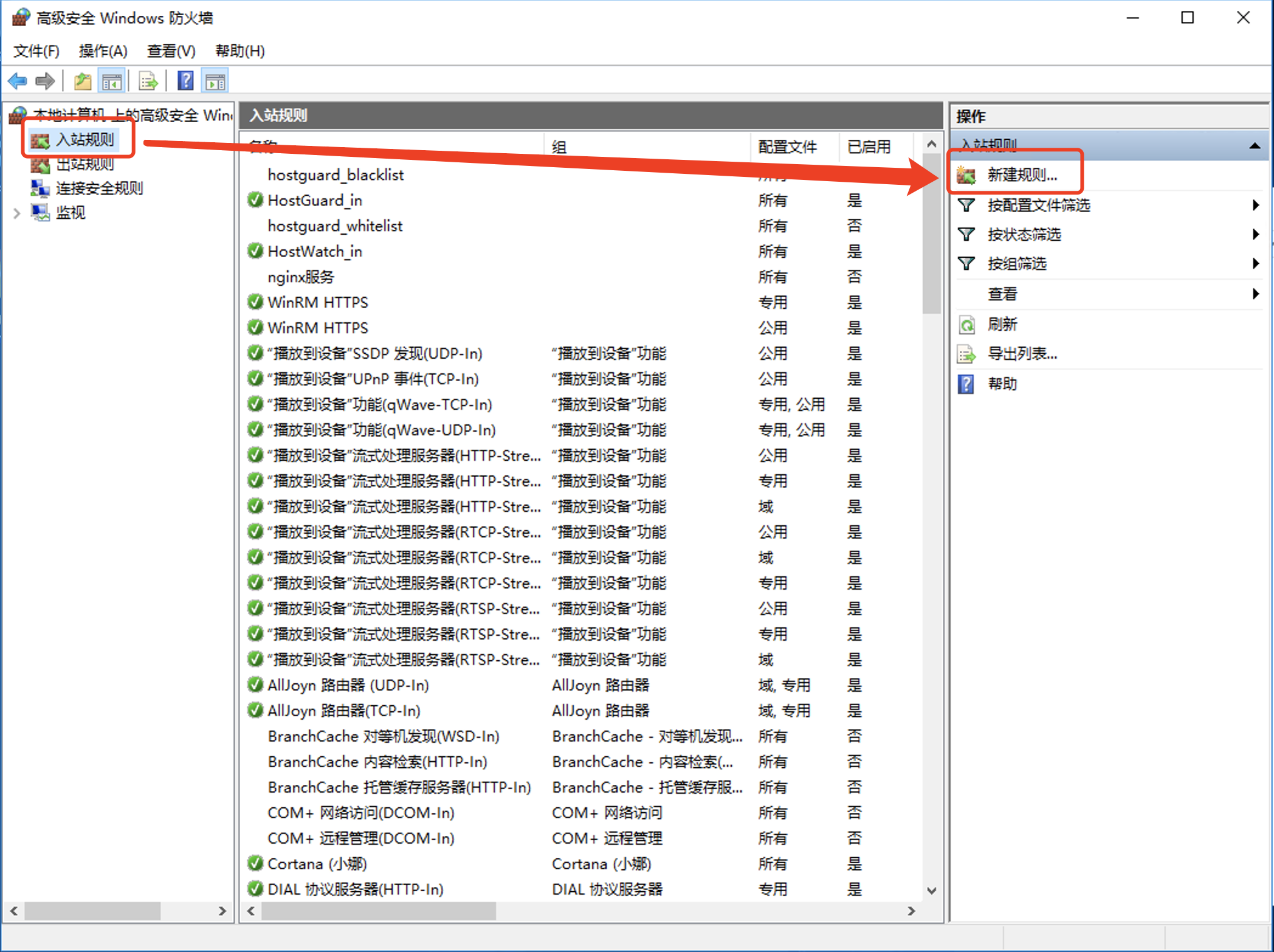Expand the 监视 tree node arrow

[16, 213]
